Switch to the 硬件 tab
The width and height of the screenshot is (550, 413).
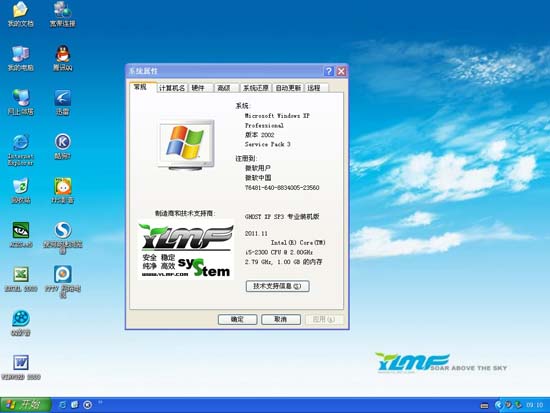point(198,88)
